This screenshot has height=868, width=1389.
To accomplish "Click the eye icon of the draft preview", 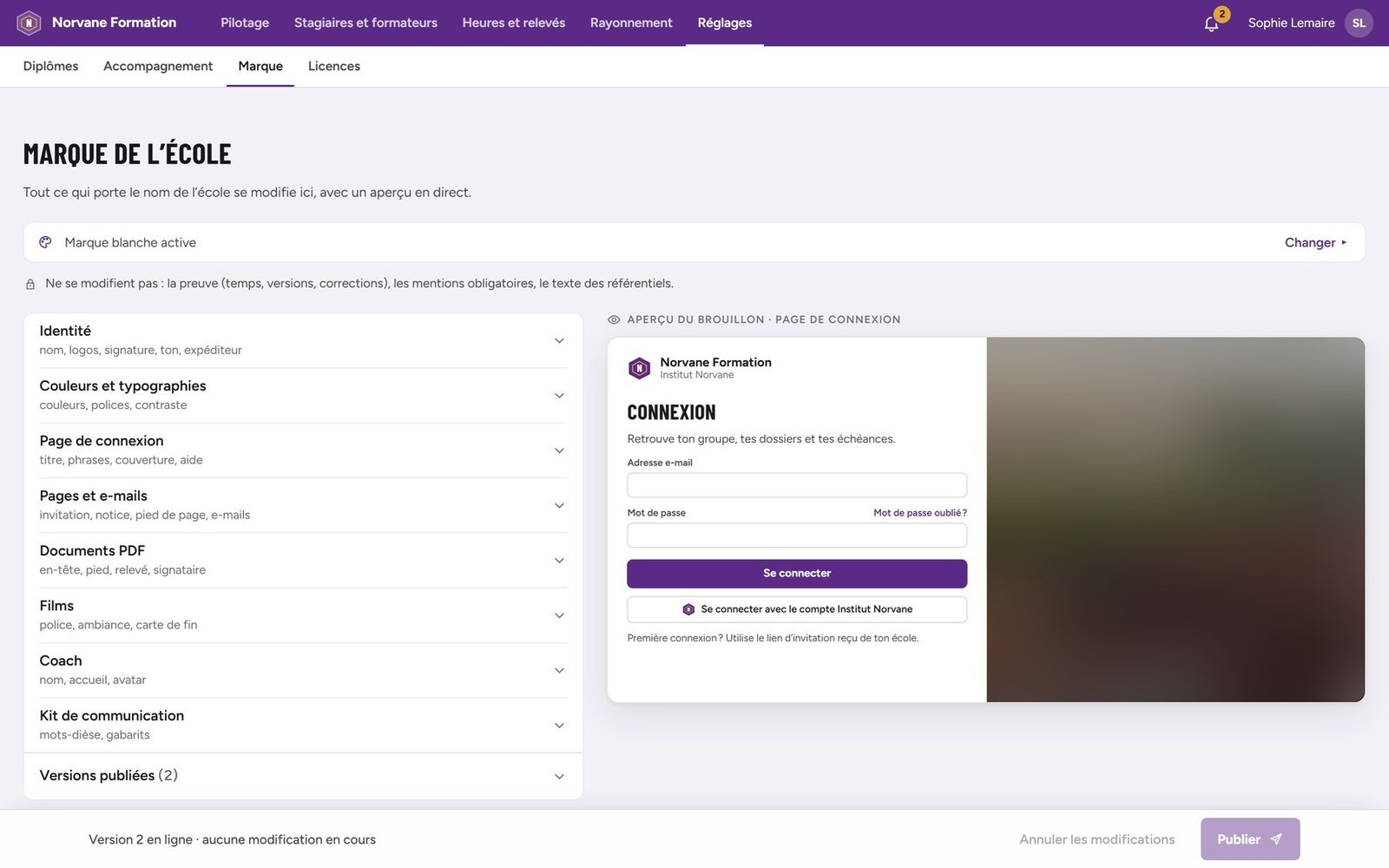I will pyautogui.click(x=614, y=319).
